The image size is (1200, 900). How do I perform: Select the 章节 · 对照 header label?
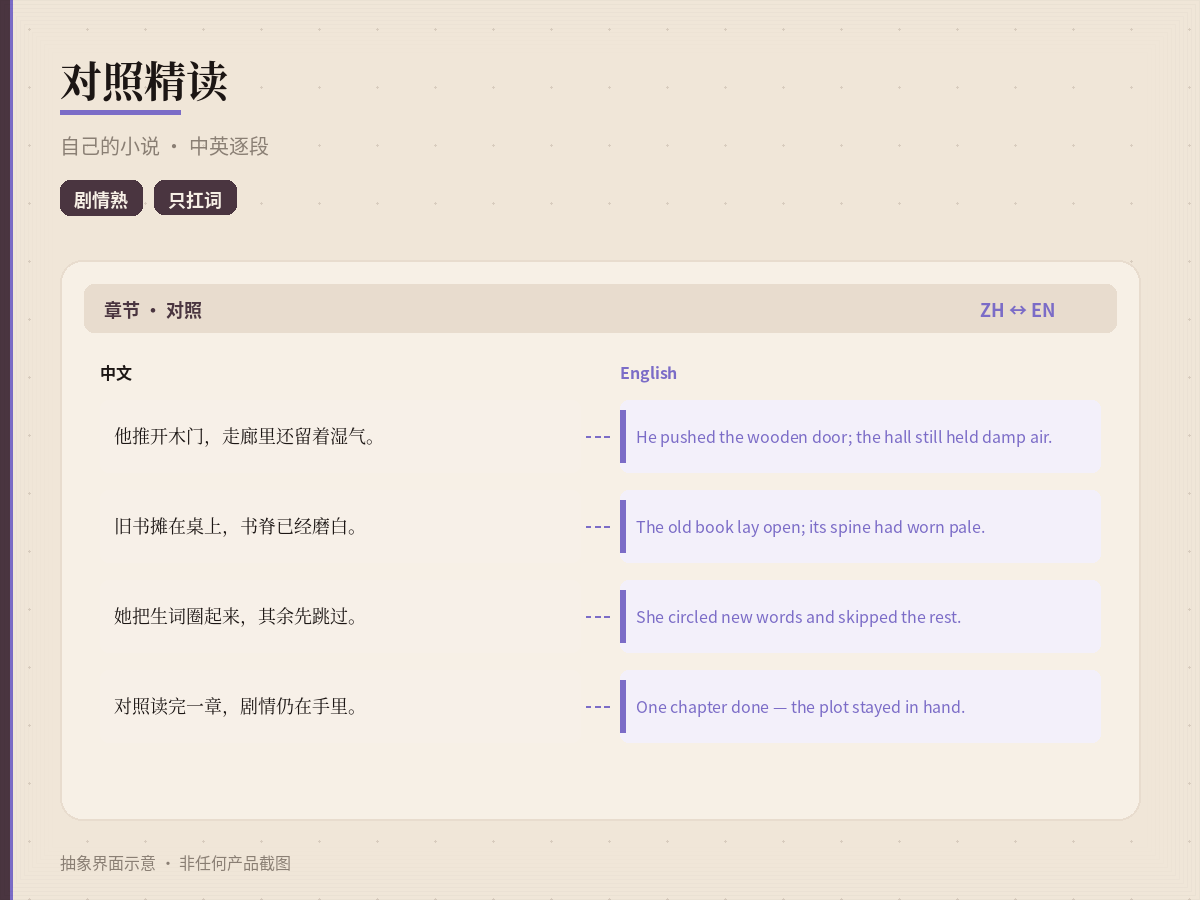point(153,310)
